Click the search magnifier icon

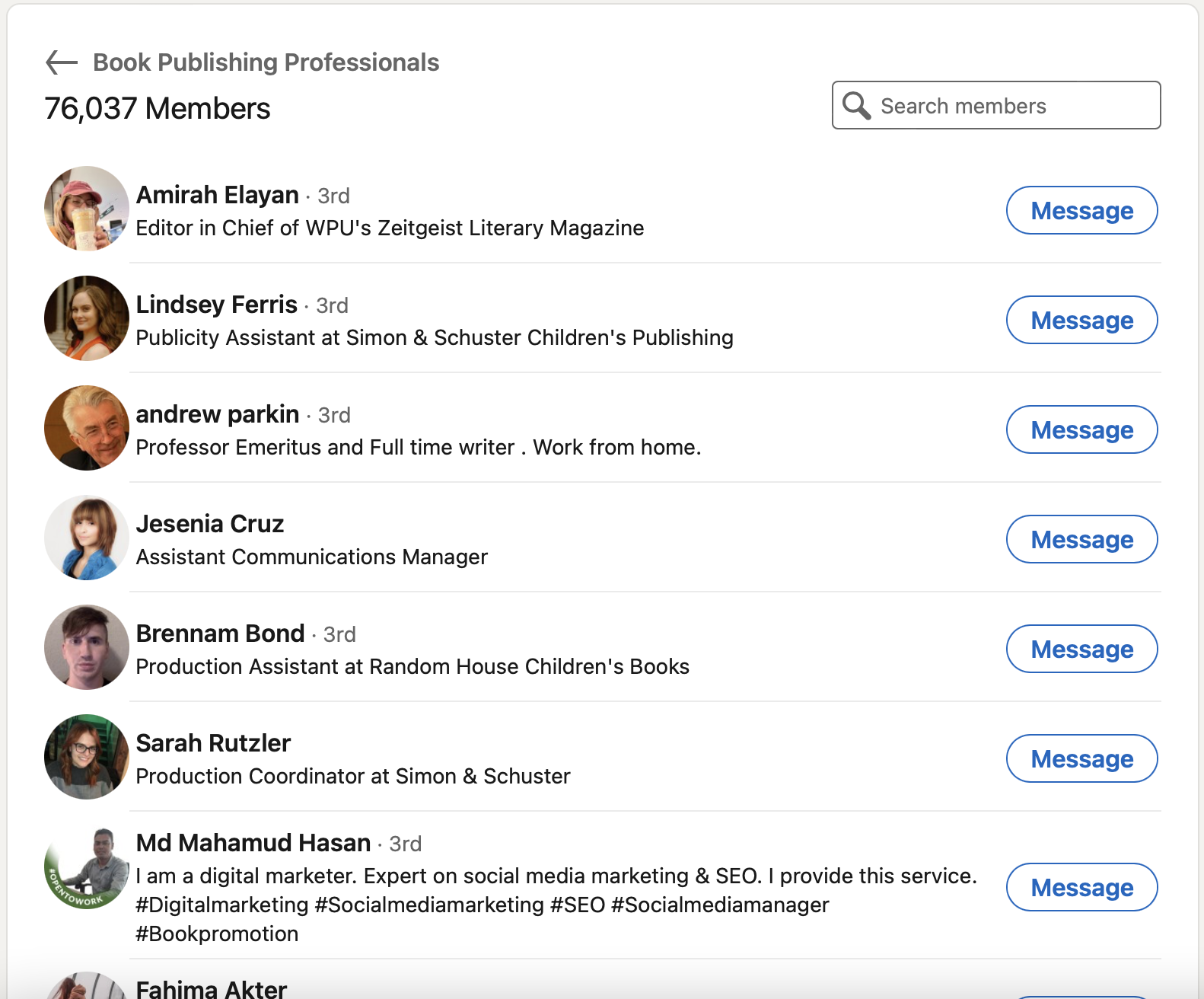click(x=856, y=106)
